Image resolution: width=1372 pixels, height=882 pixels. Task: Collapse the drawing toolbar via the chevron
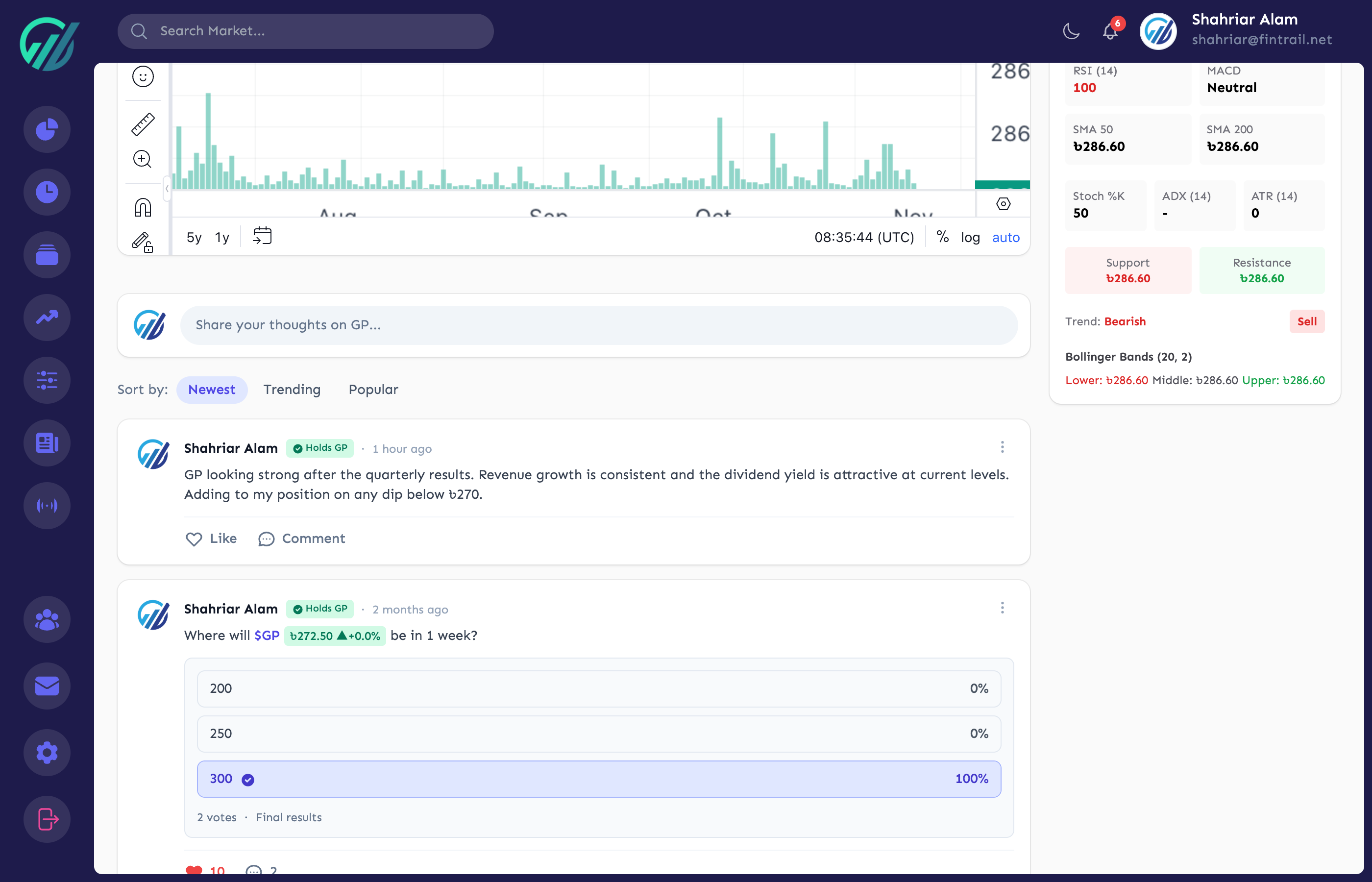click(x=166, y=189)
